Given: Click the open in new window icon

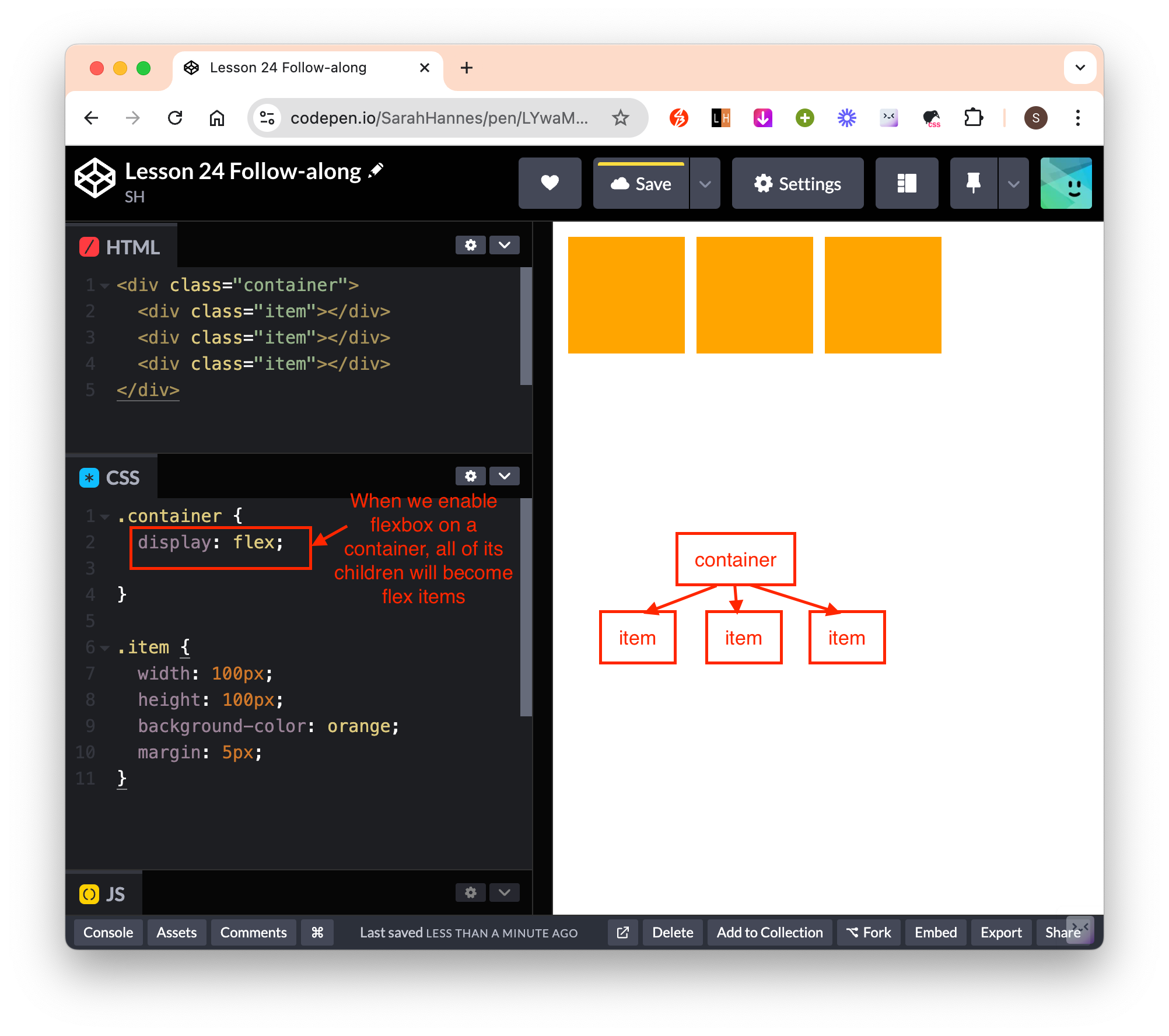Looking at the screenshot, I should tap(622, 932).
